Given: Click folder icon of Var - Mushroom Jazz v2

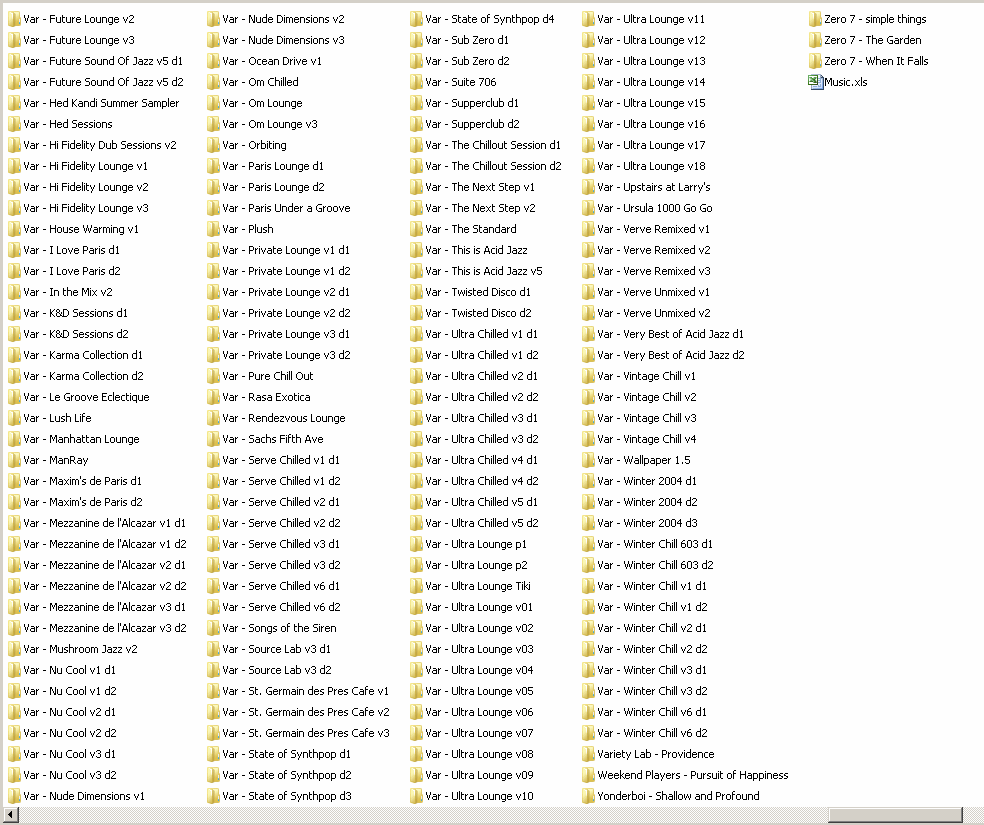Looking at the screenshot, I should 14,649.
